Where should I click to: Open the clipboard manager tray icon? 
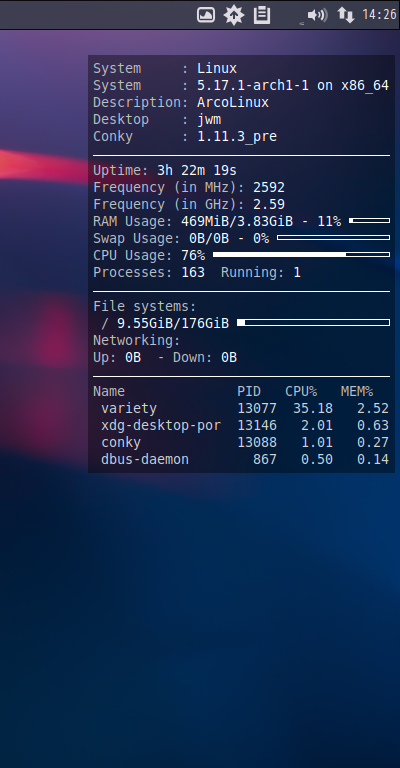tap(262, 15)
